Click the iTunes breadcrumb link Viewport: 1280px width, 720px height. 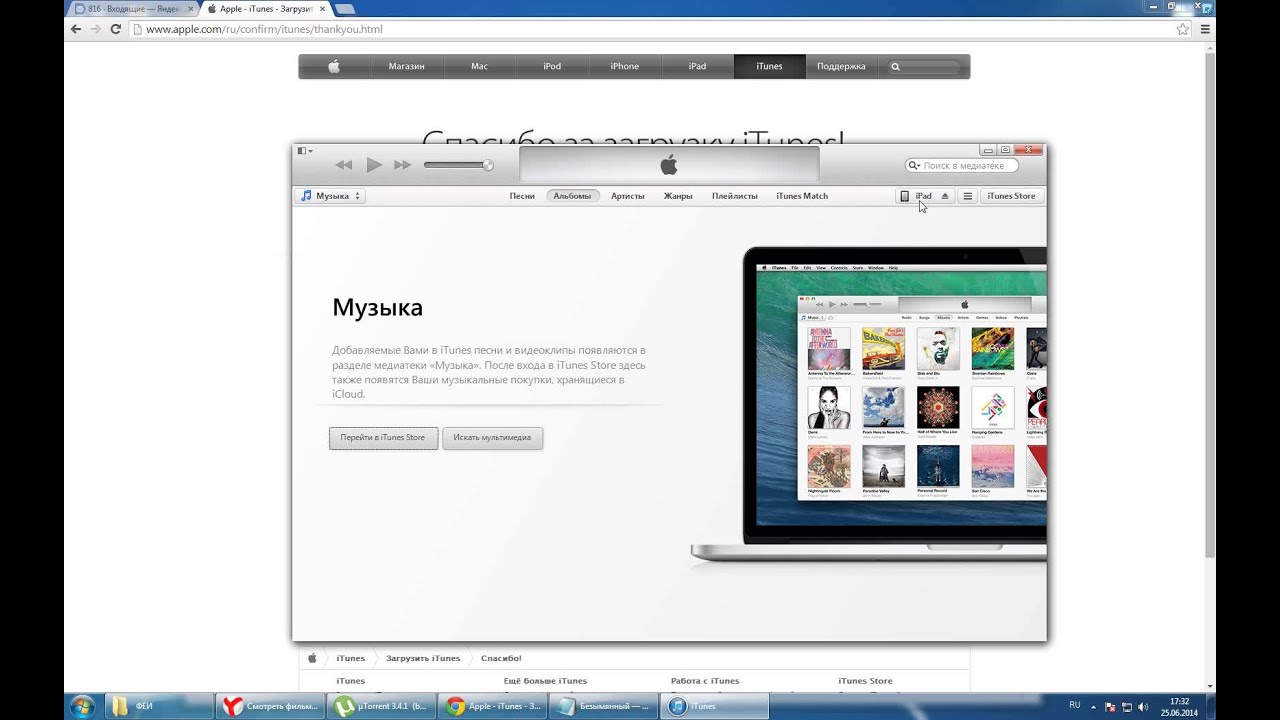pyautogui.click(x=350, y=658)
